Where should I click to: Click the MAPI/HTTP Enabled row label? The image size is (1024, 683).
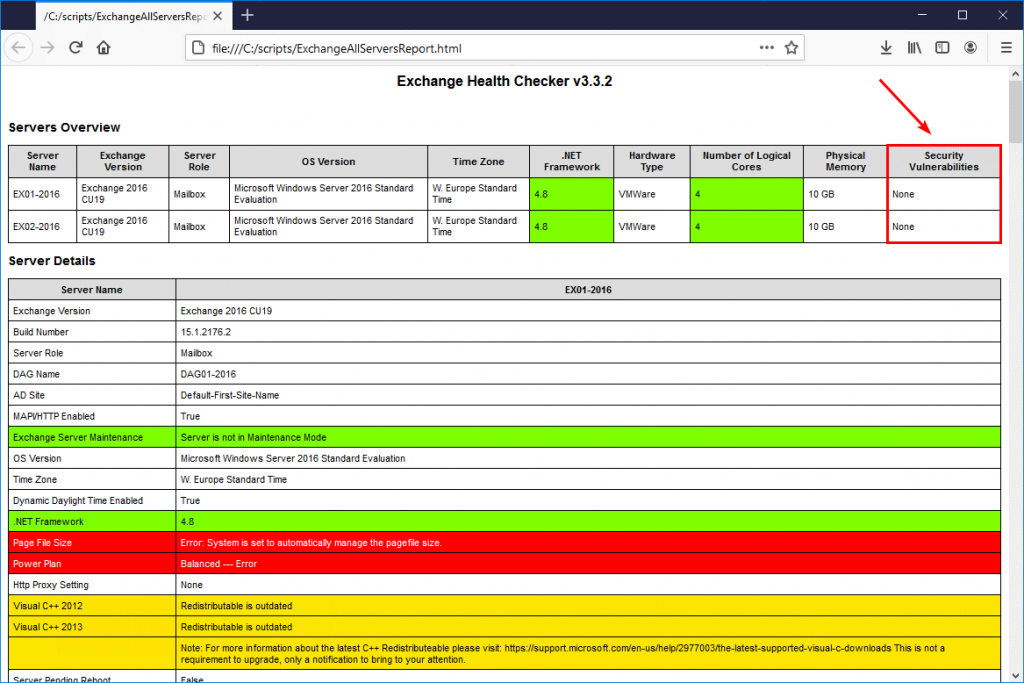(x=92, y=416)
